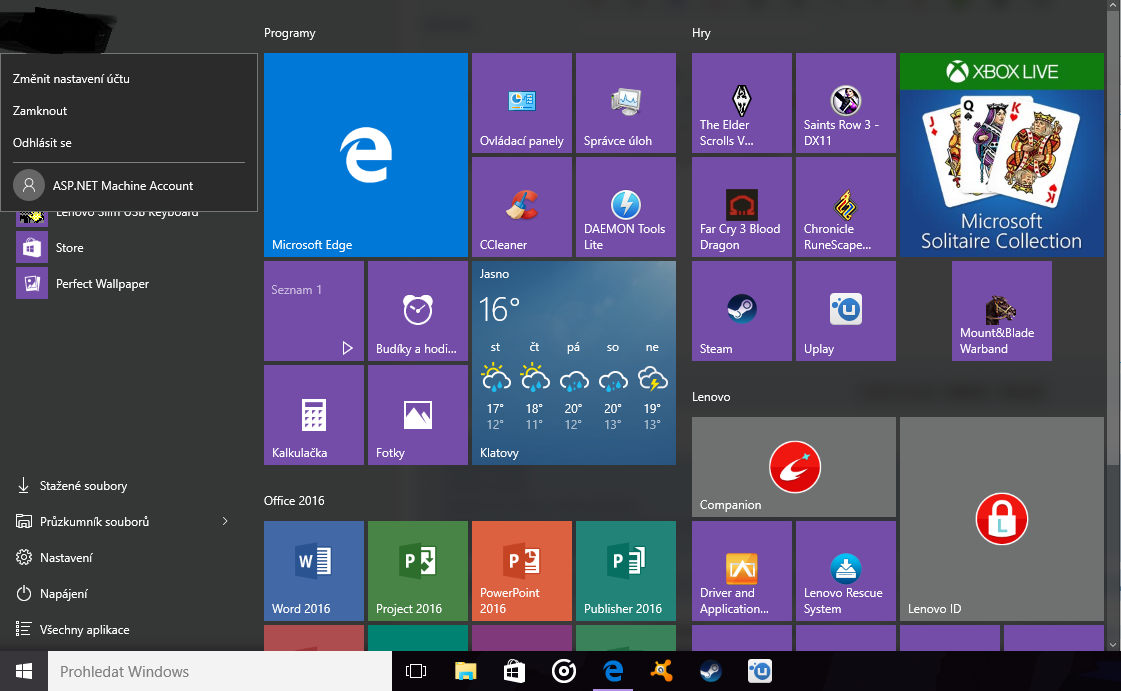The height and width of the screenshot is (691, 1121).
Task: Open the Kalkulačka calculator tile
Action: [x=313, y=415]
